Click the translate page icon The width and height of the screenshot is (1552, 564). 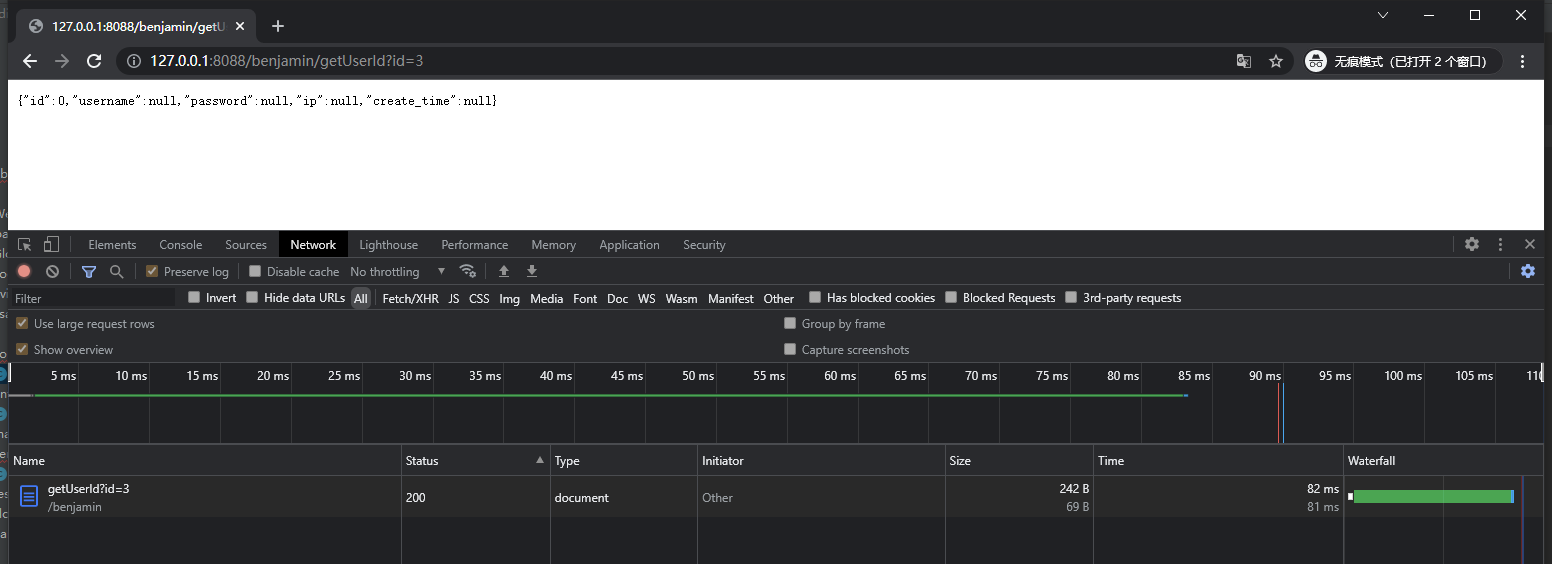point(1244,61)
